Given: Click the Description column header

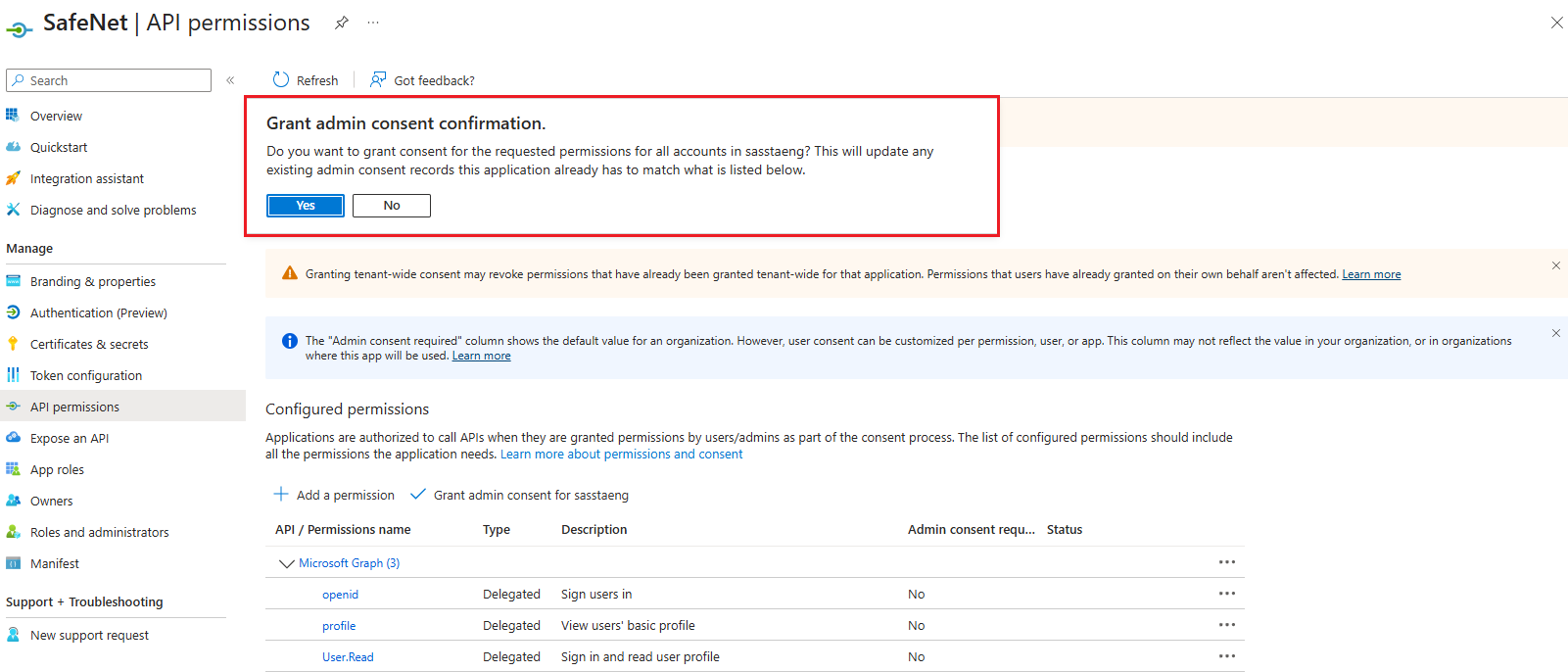Looking at the screenshot, I should (594, 530).
